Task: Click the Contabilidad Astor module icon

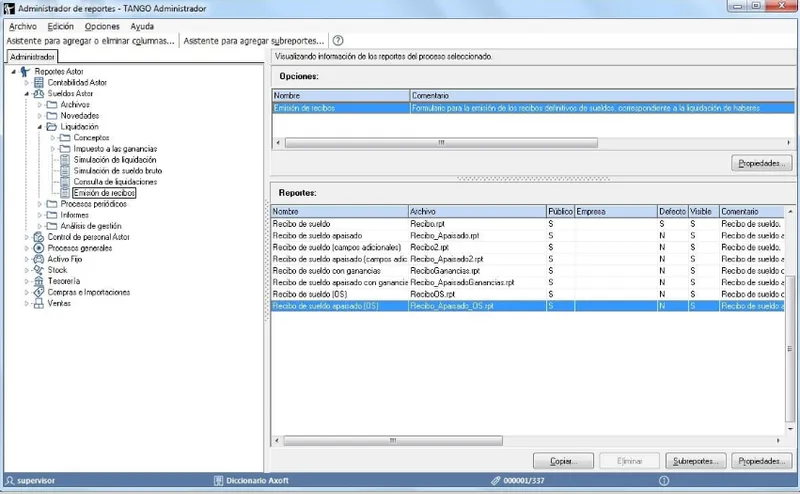Action: click(39, 82)
